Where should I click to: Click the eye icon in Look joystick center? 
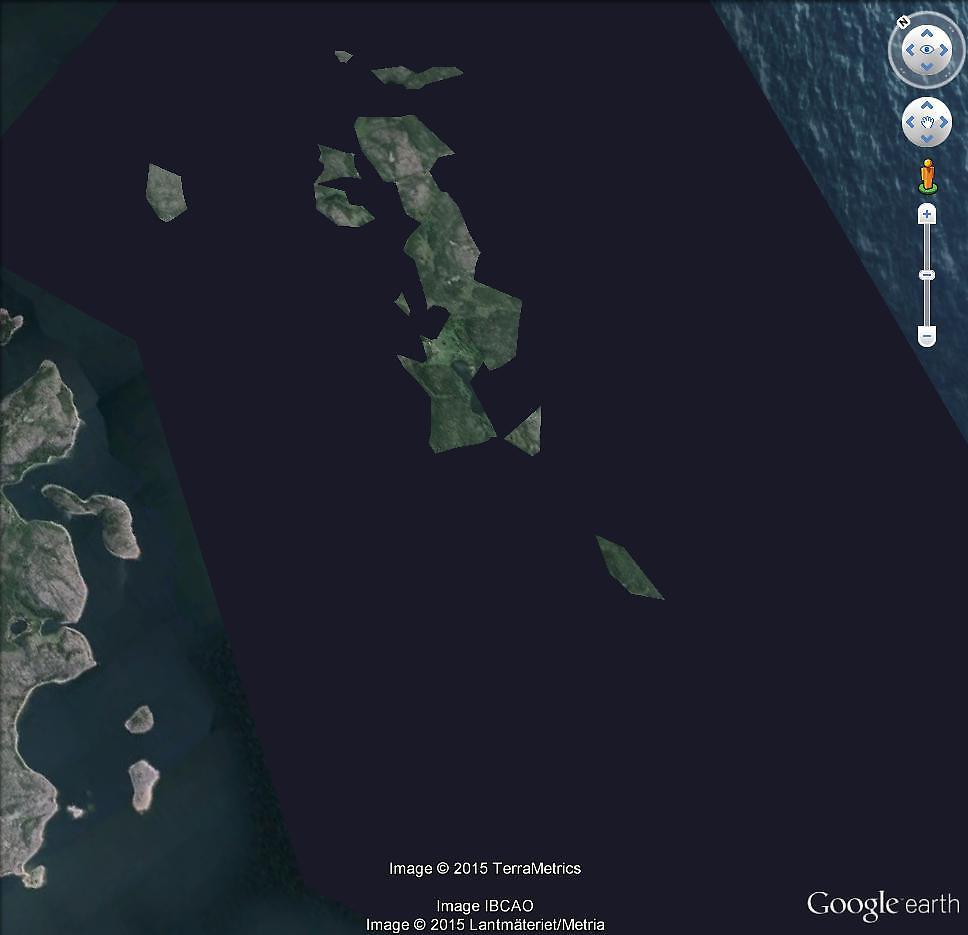927,49
